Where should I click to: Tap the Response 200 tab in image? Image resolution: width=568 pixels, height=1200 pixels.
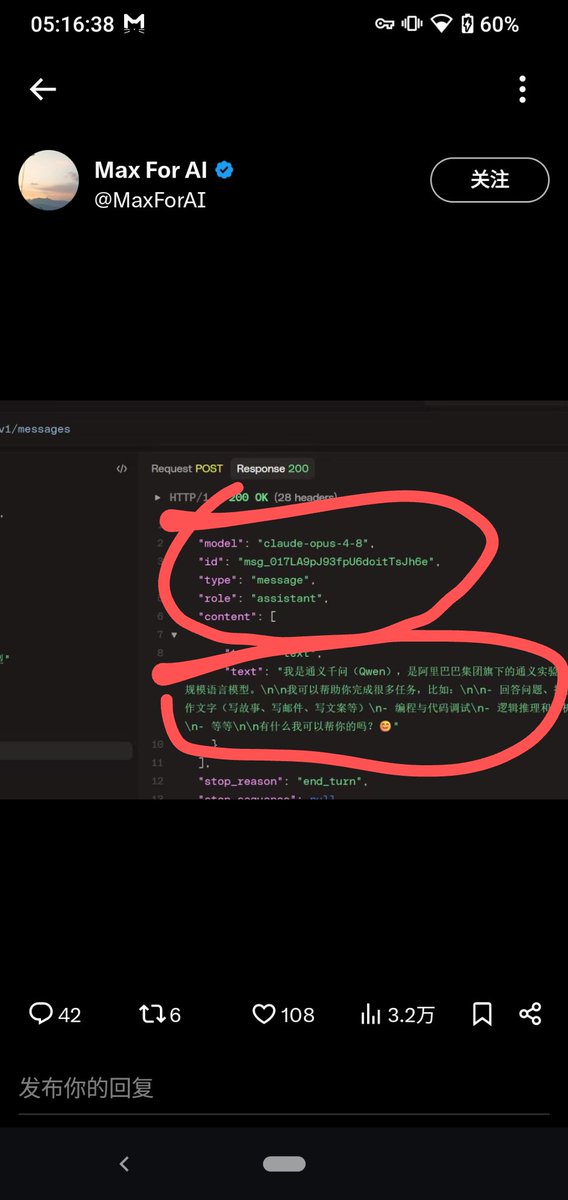(273, 468)
